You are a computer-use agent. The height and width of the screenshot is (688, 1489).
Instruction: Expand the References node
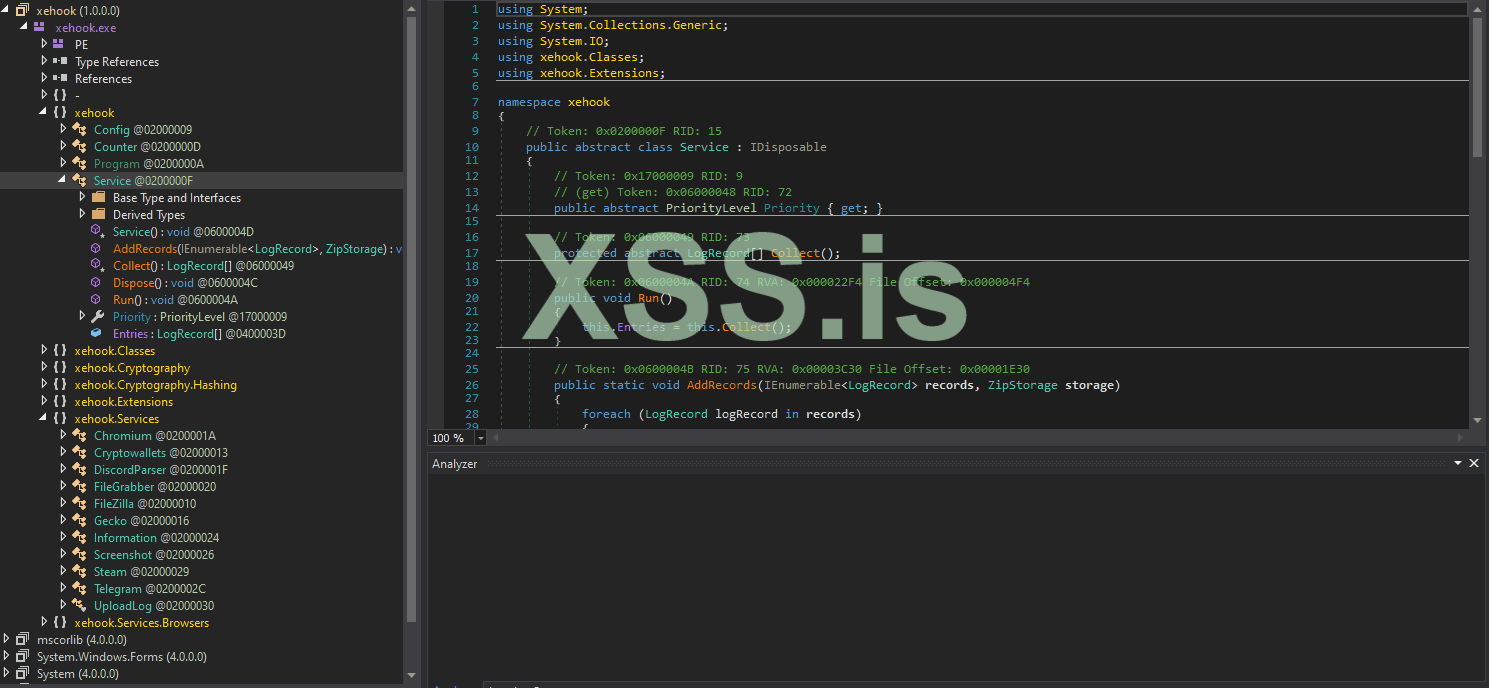pos(44,78)
